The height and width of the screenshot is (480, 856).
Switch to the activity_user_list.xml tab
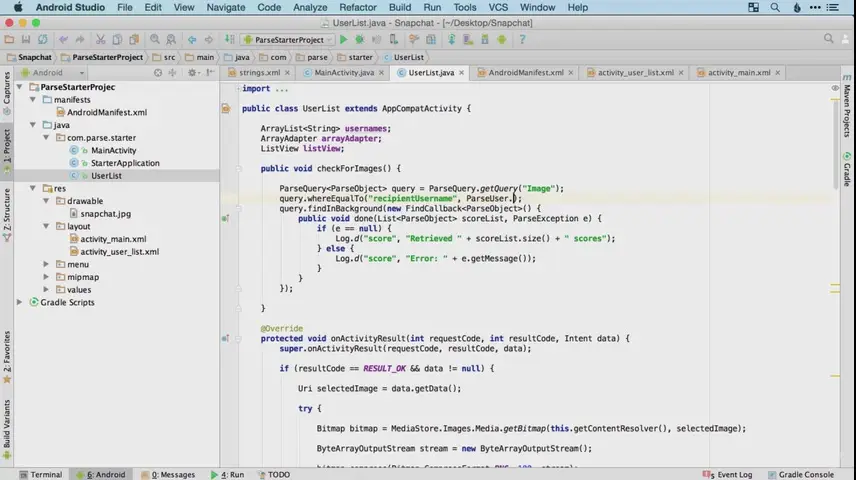[635, 73]
